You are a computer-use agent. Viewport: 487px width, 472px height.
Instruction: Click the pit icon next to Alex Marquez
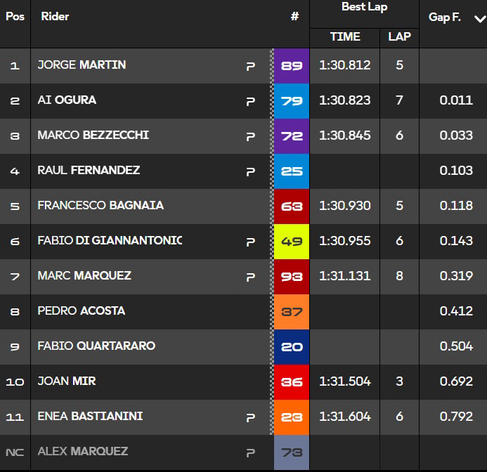[x=251, y=453]
